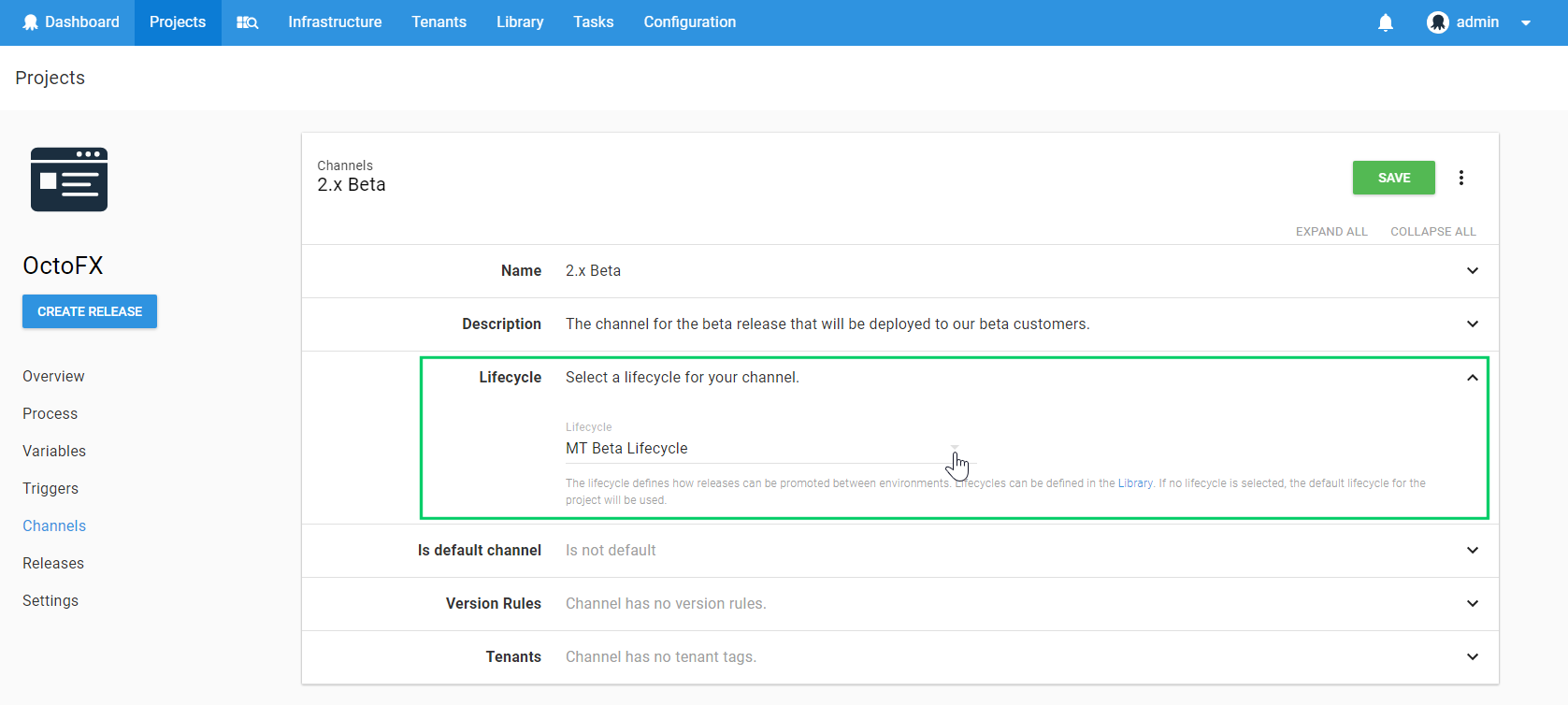The height and width of the screenshot is (705, 1568).
Task: Expand the Description section chevron
Action: pos(1472,324)
